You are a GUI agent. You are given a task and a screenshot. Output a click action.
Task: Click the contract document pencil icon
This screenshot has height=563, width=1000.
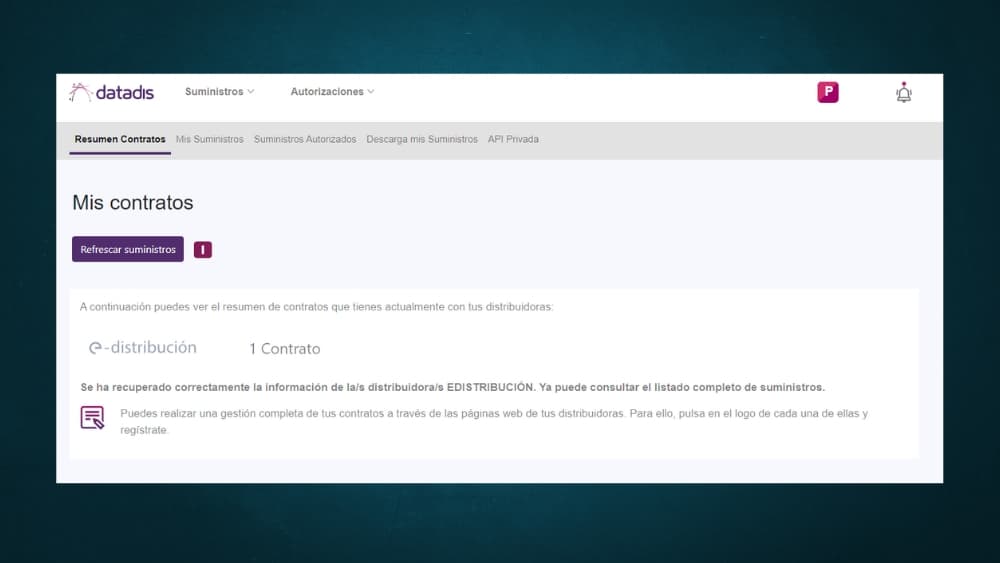92,418
